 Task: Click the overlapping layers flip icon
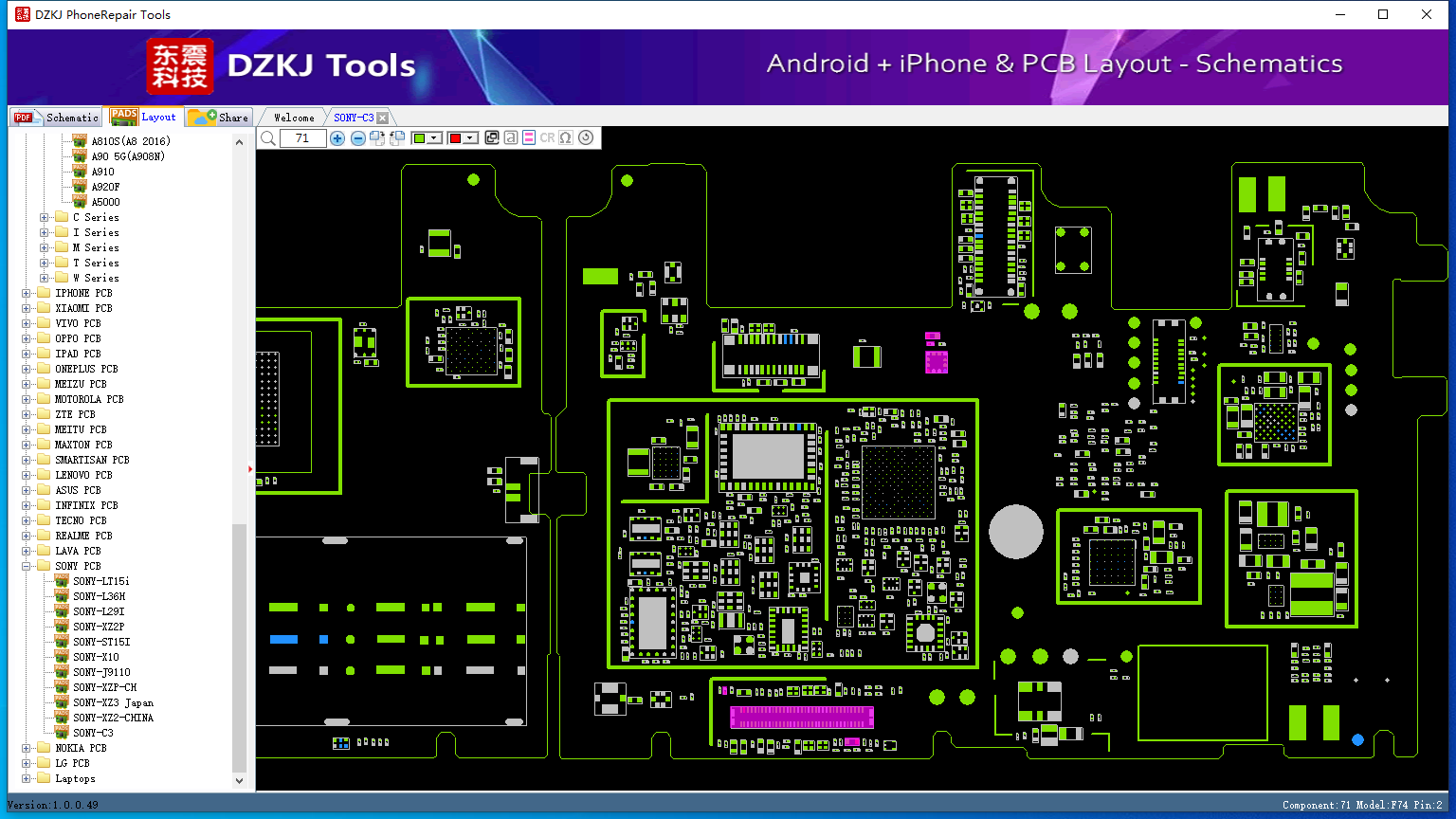(492, 138)
